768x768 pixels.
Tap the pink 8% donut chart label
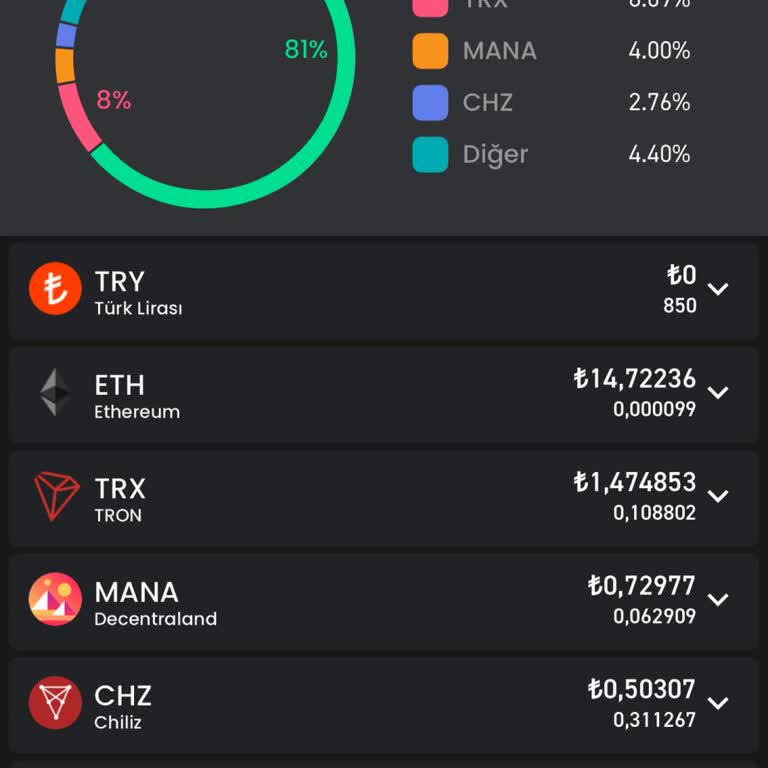pos(114,100)
